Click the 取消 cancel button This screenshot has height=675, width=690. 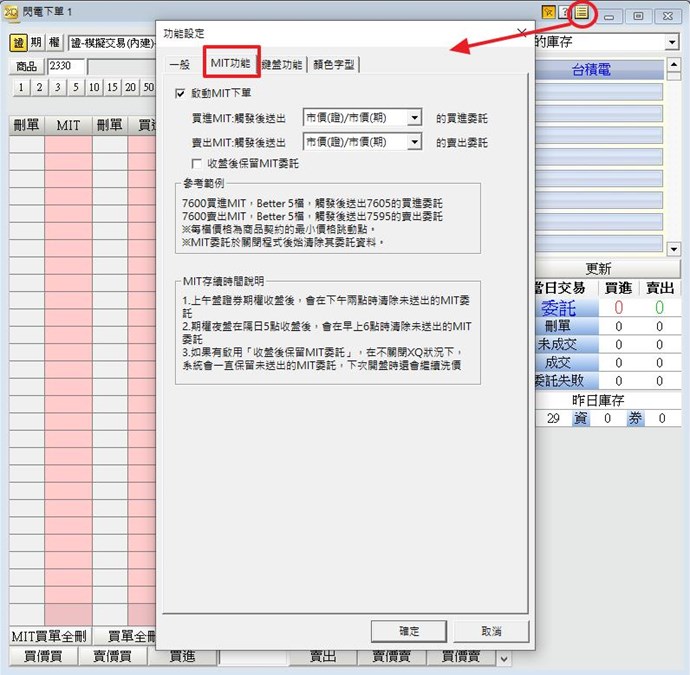490,631
